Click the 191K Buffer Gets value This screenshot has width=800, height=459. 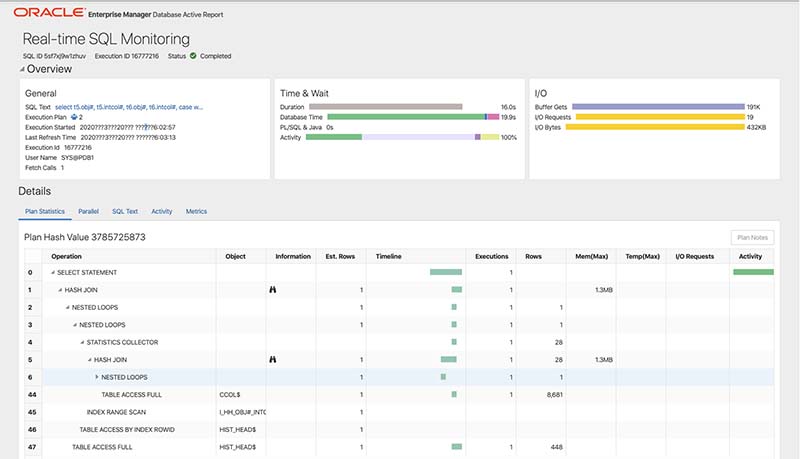tap(754, 107)
